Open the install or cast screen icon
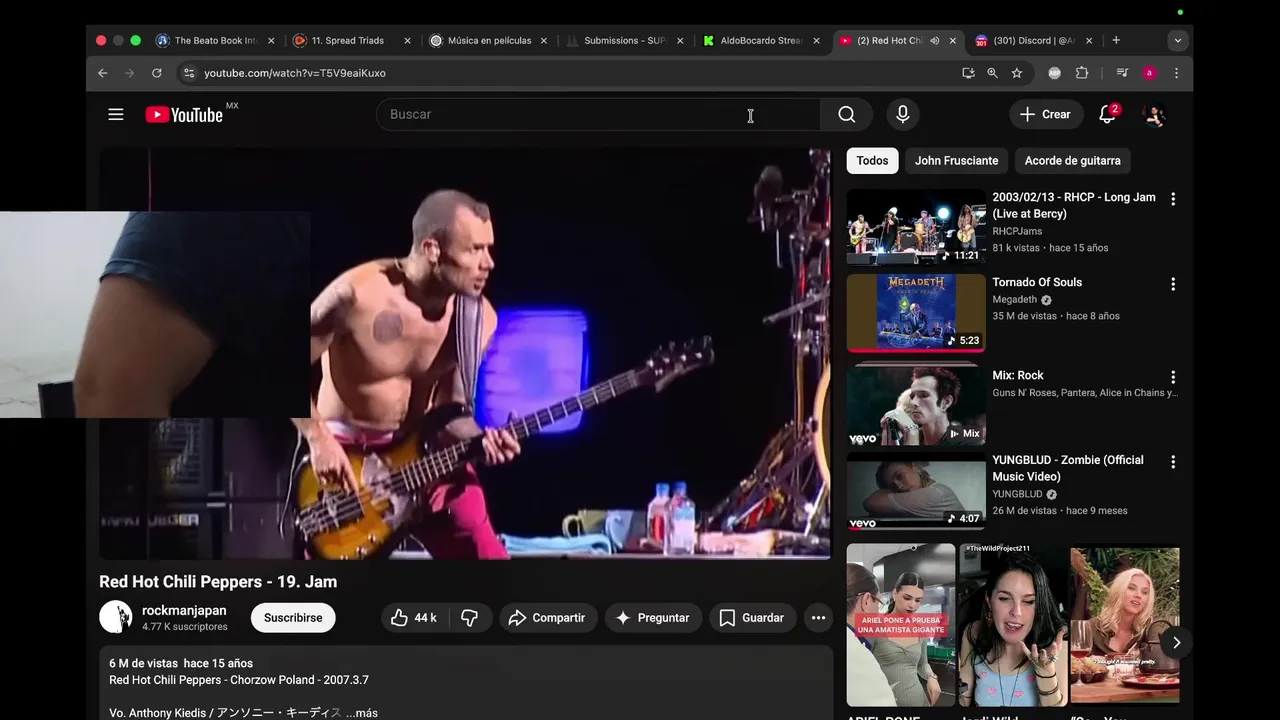The width and height of the screenshot is (1280, 720). coord(968,73)
